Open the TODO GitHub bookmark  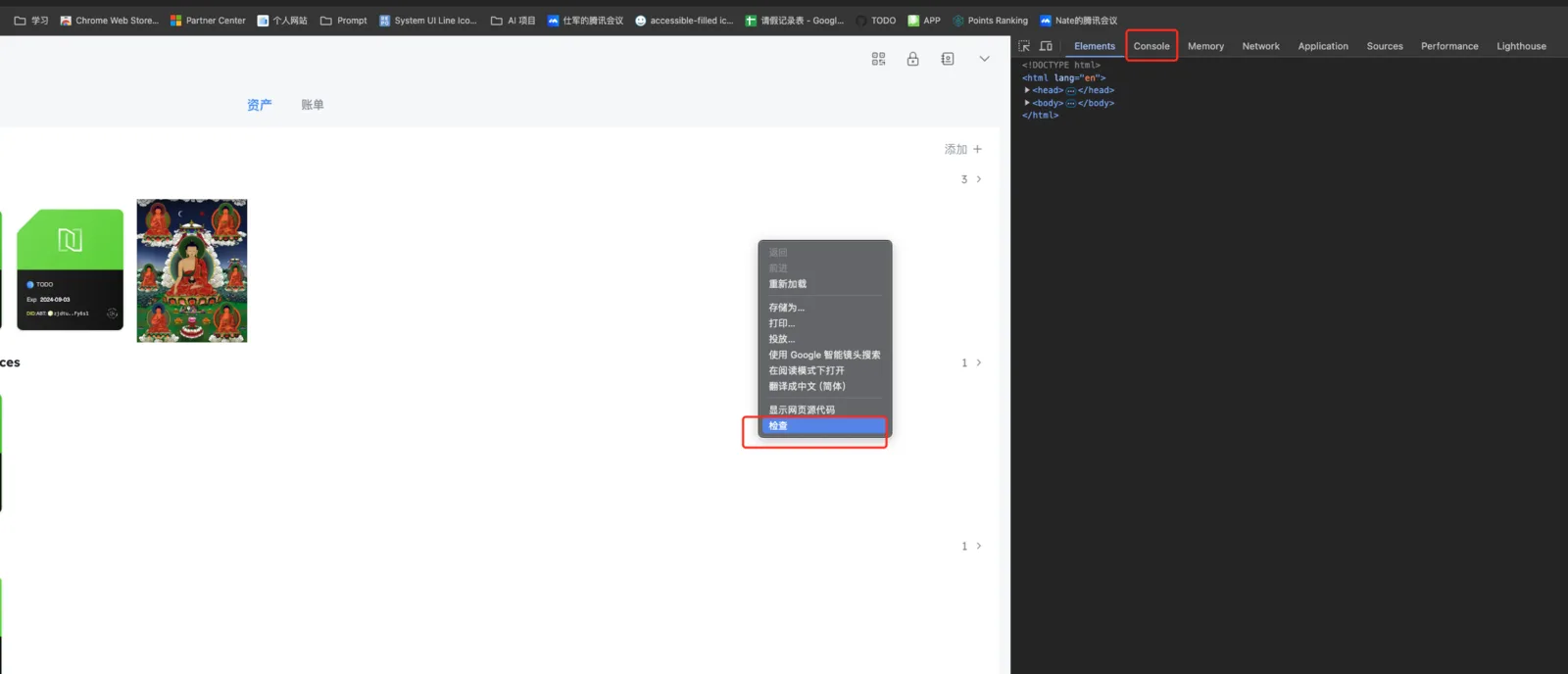[876, 21]
